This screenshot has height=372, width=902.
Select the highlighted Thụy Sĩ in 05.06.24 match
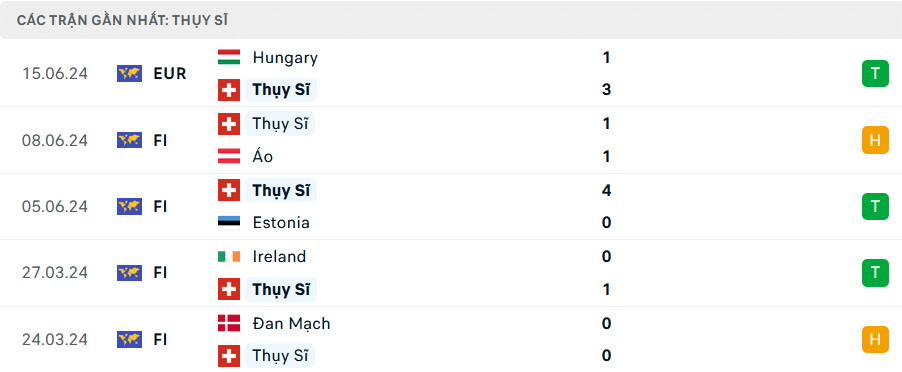click(281, 190)
